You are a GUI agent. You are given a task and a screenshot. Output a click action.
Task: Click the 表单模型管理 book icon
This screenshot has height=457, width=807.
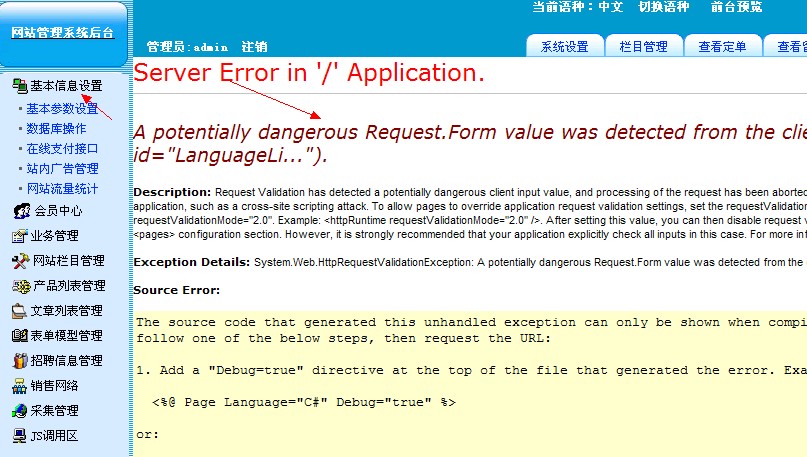[19, 336]
